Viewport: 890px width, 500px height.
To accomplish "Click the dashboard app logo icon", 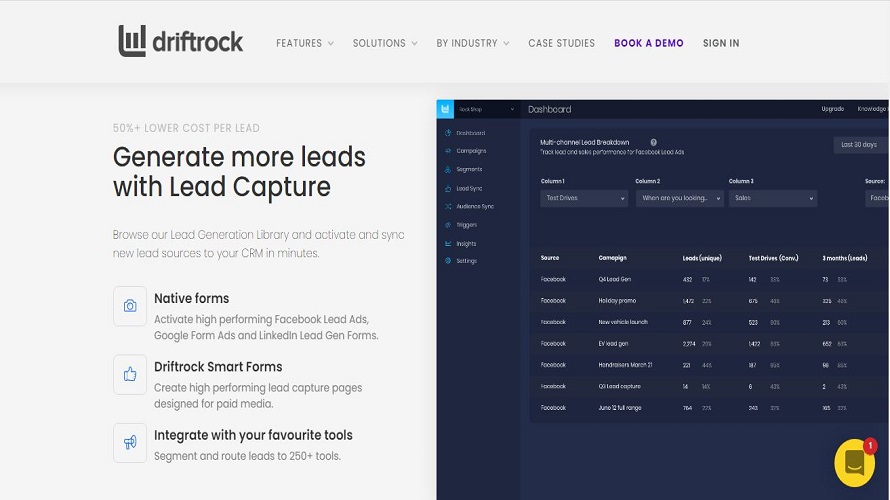I will (x=445, y=109).
